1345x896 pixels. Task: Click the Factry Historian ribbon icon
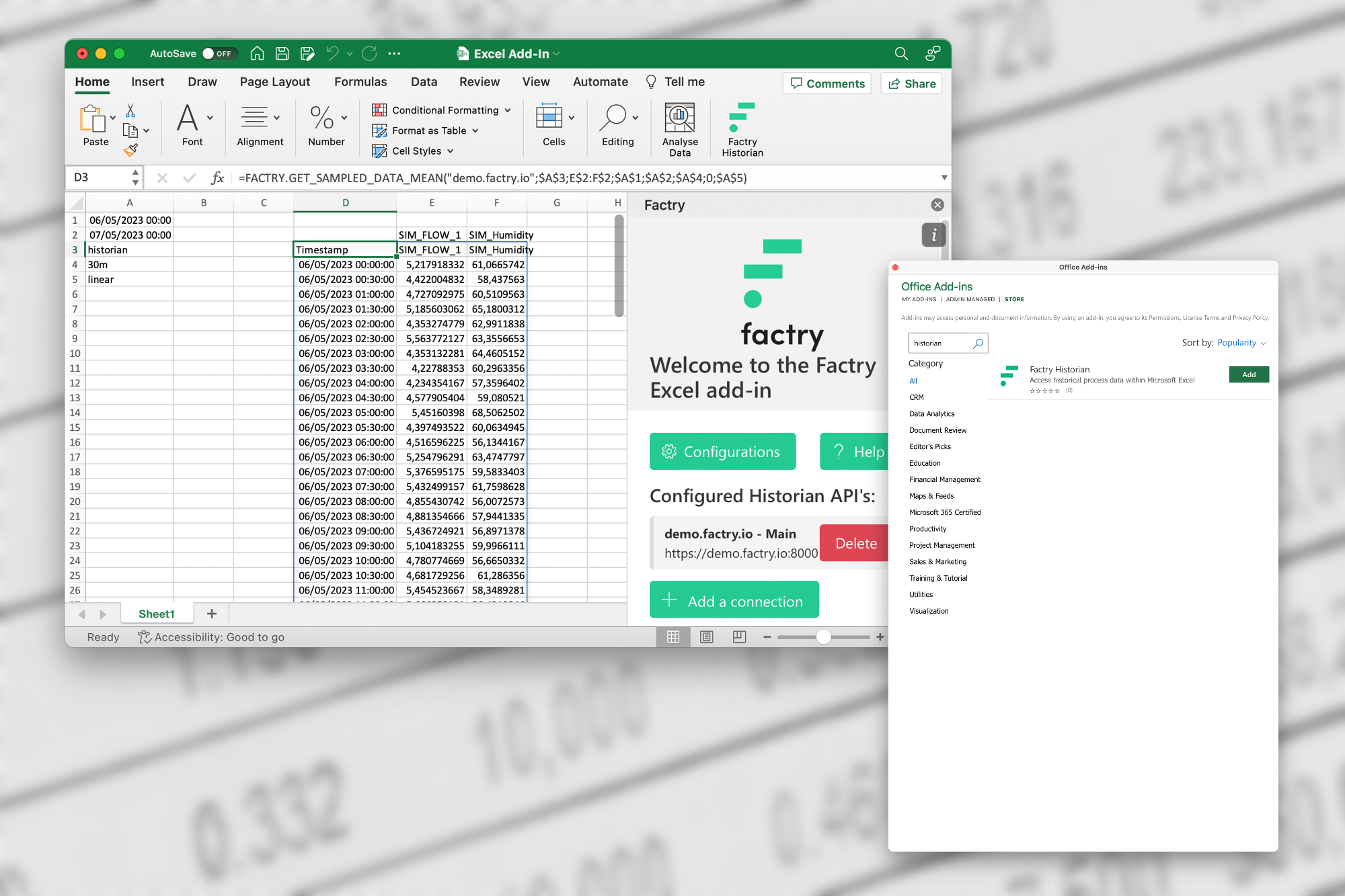[x=742, y=118]
